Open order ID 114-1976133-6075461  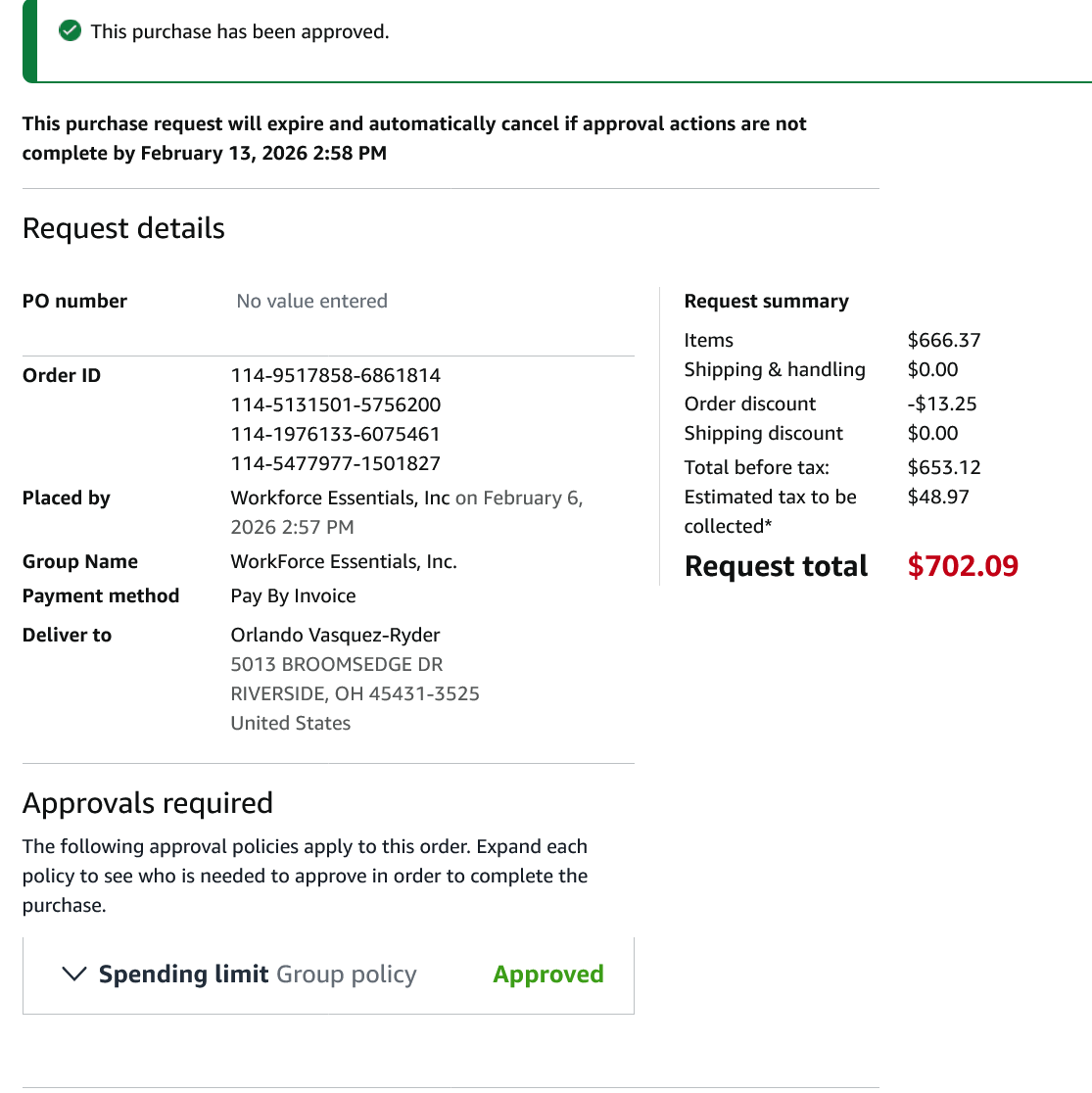coord(335,434)
